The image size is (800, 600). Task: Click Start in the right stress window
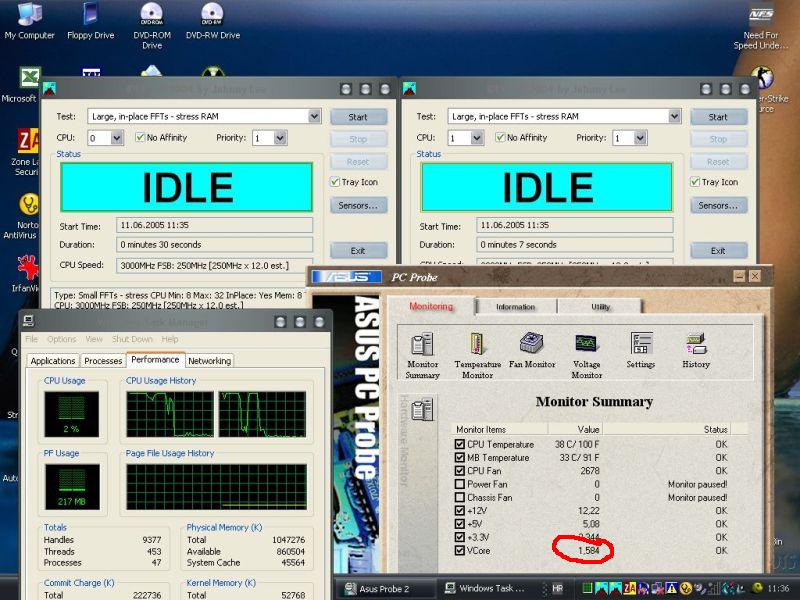pos(718,117)
